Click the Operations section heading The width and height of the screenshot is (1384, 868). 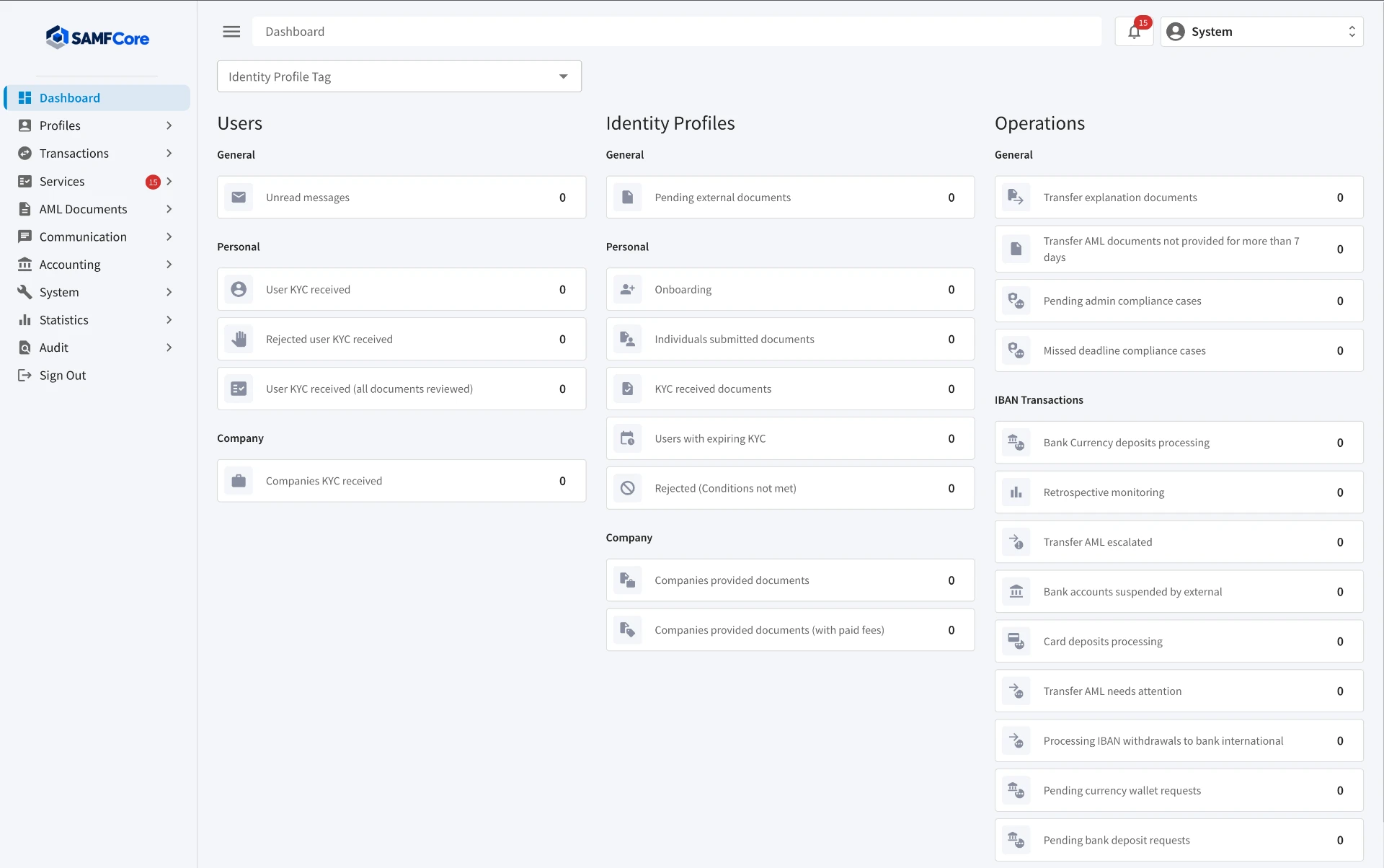click(x=1039, y=123)
